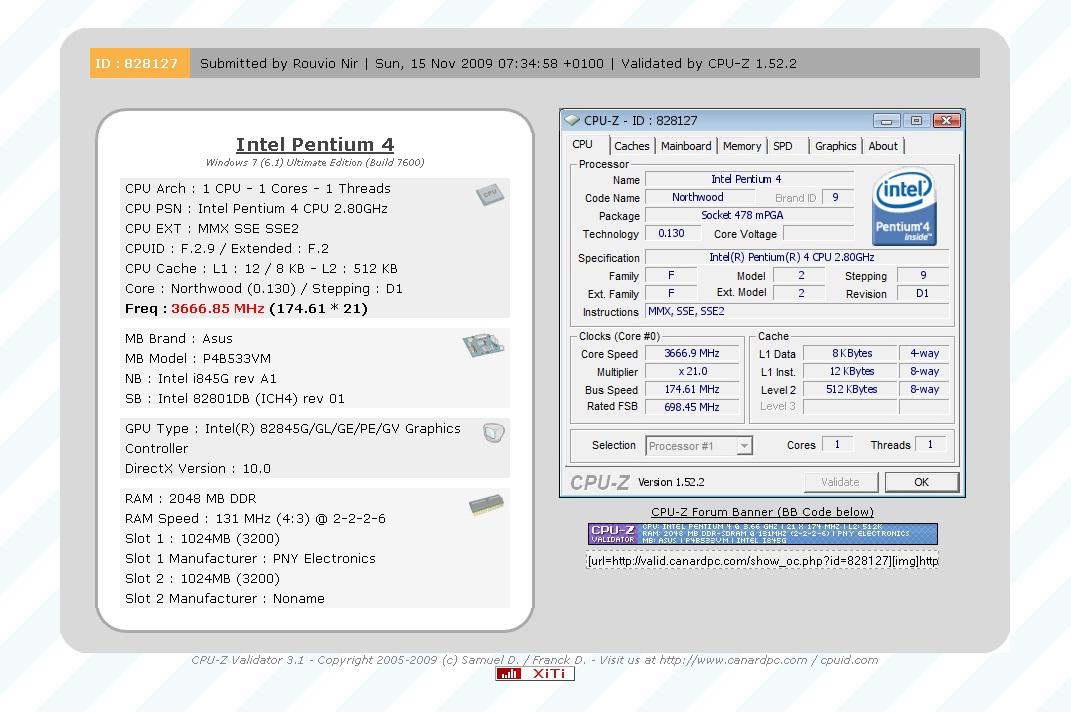Click the CPU chip icon beside CPU Arch
This screenshot has height=712, width=1071.
(490, 195)
